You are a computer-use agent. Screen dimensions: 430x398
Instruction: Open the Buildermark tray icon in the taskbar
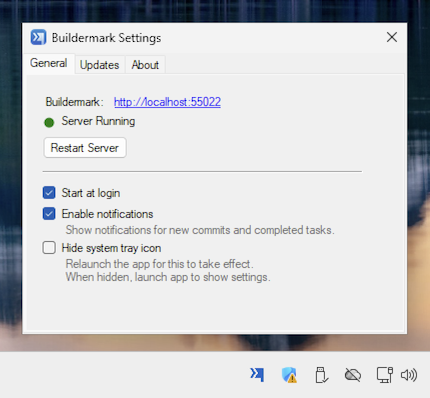coord(257,375)
